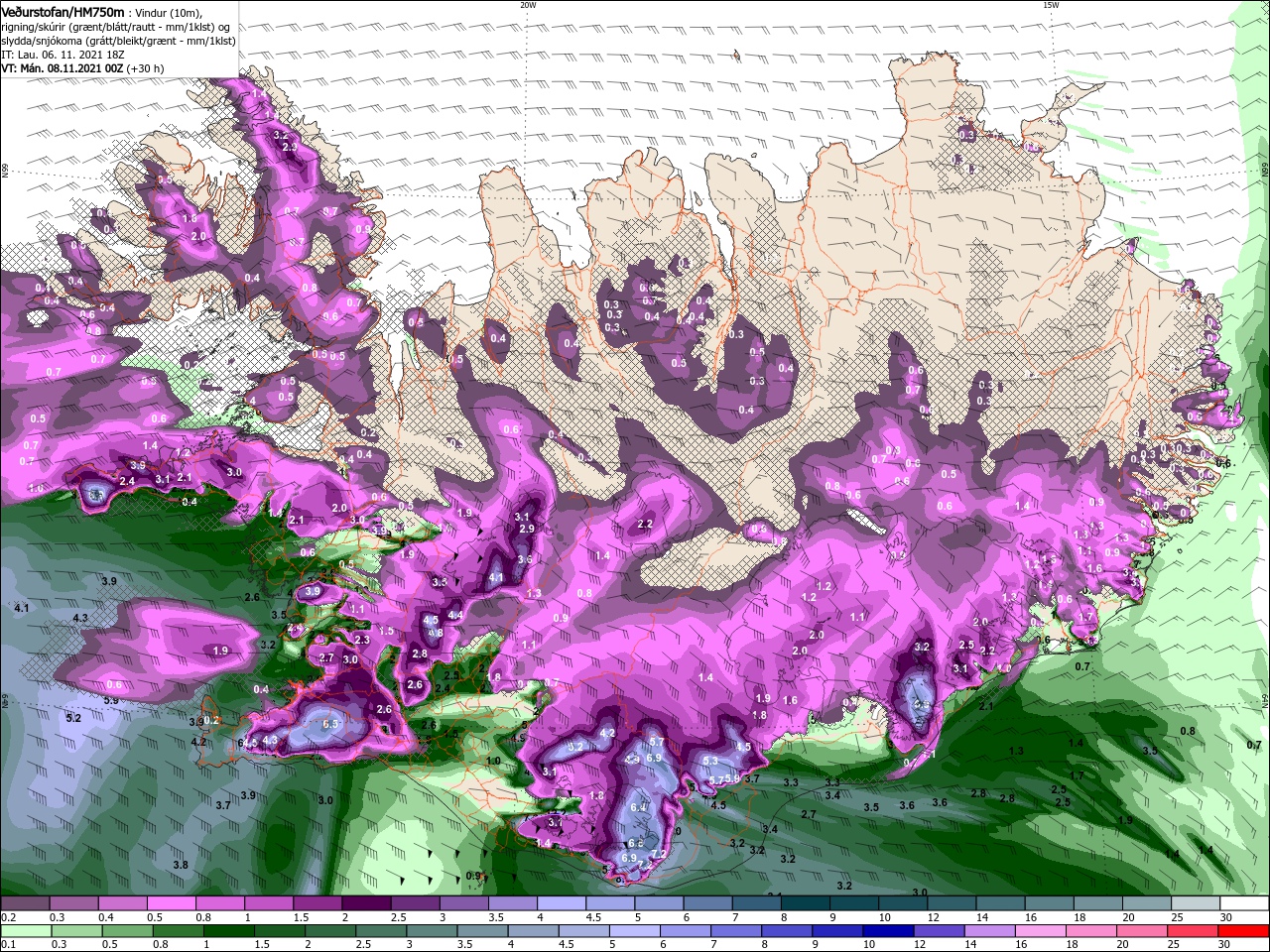Pick the grey-purple 0.2 swatch in upper legend
The image size is (1270, 952).
point(24,903)
